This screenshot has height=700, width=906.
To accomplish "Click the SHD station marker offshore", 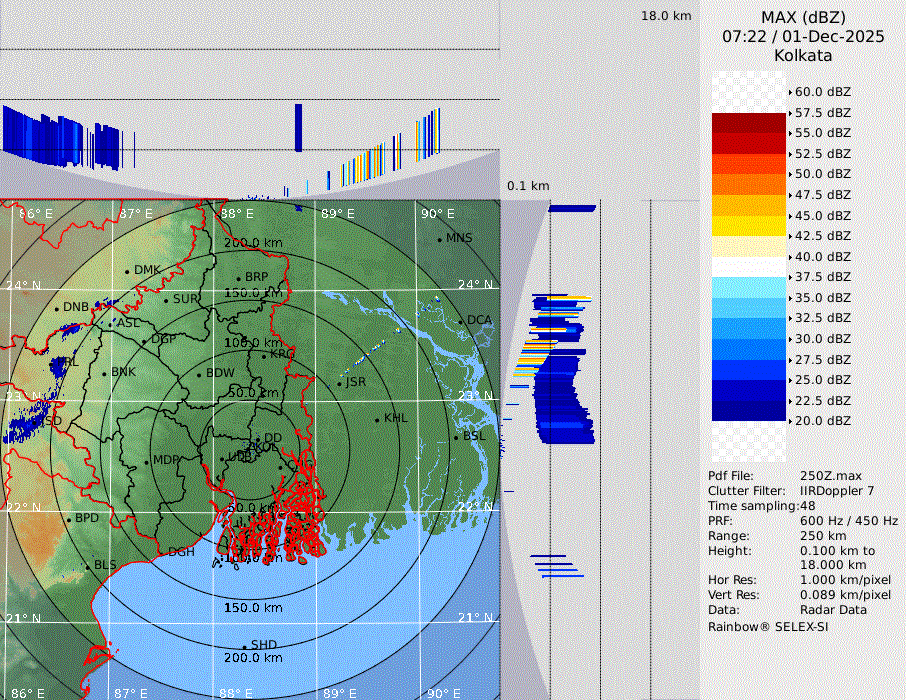I will [x=244, y=646].
